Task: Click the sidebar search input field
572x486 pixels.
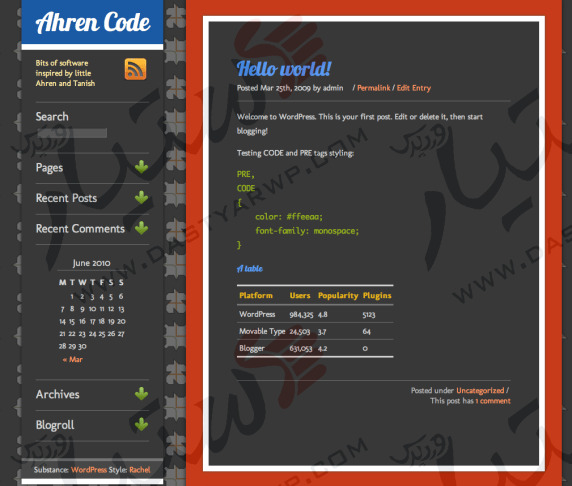Action: pos(72,133)
